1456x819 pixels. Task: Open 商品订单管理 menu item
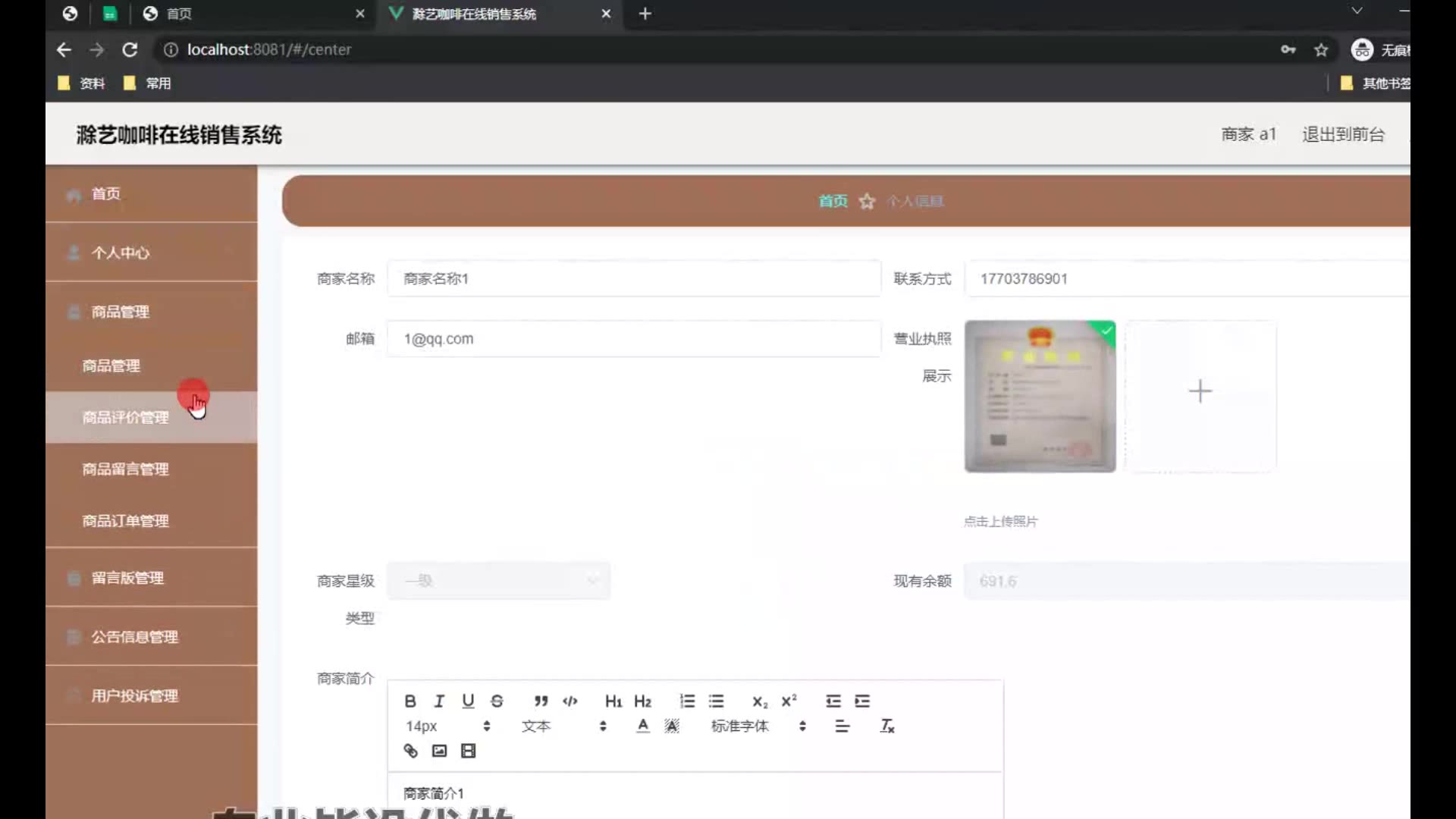126,521
